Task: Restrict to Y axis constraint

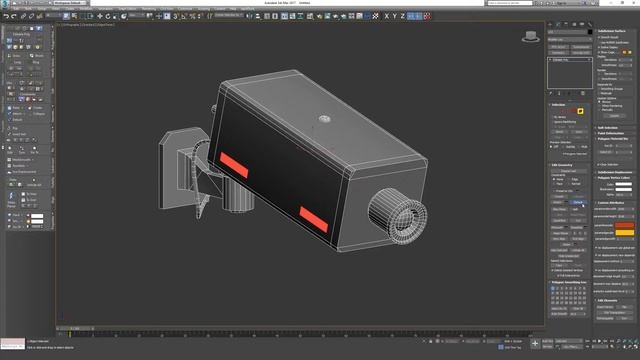Action: pos(395,16)
